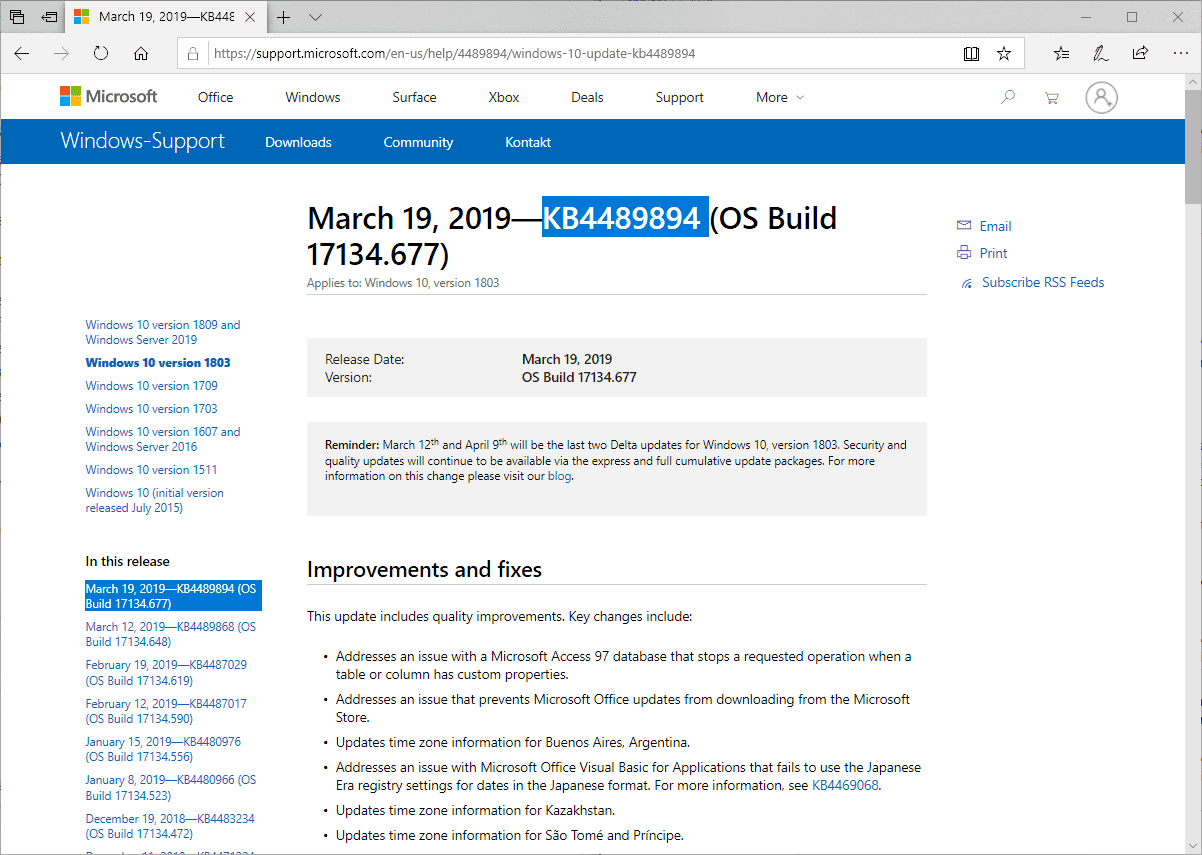Close the KB4489894 browser tab
This screenshot has width=1202, height=855.
249,17
